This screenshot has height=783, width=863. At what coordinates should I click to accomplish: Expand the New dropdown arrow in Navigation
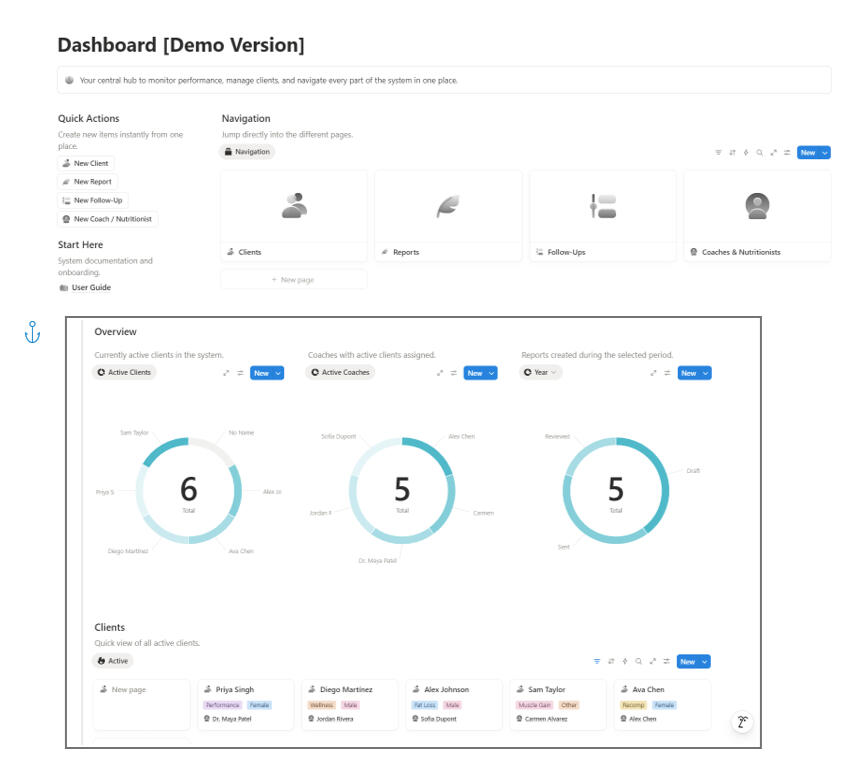[824, 153]
